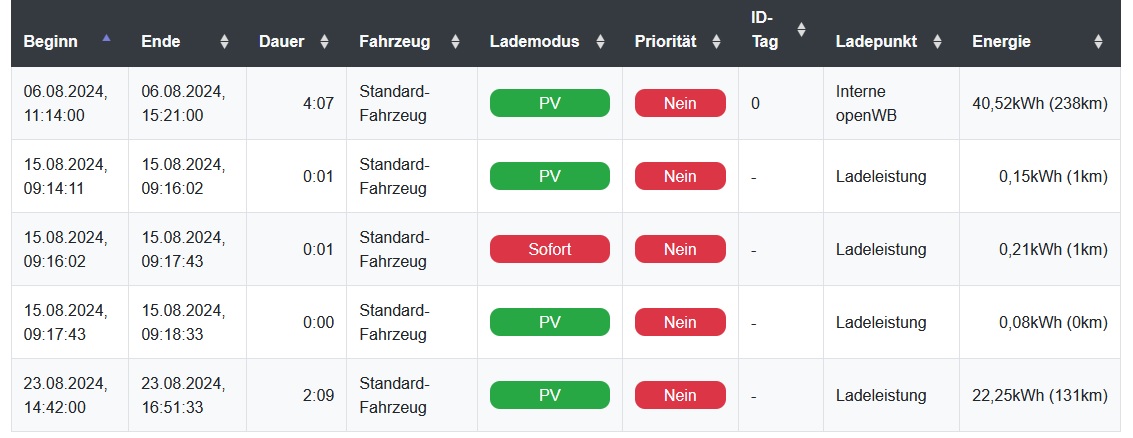Click the Lademodus column sort arrows
The image size is (1133, 438).
pyautogui.click(x=600, y=42)
